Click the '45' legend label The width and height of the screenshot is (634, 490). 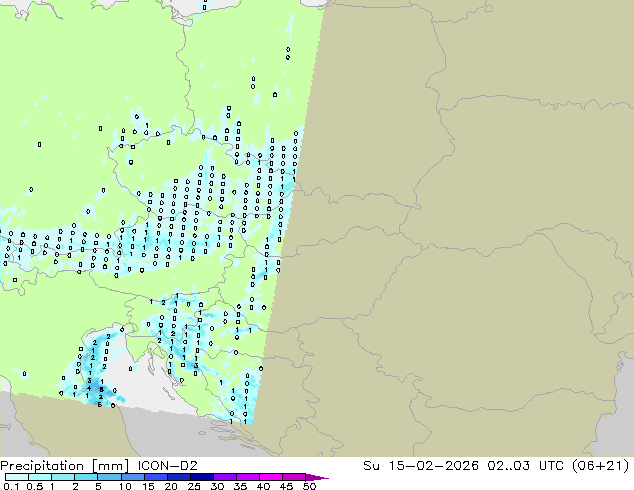point(286,486)
